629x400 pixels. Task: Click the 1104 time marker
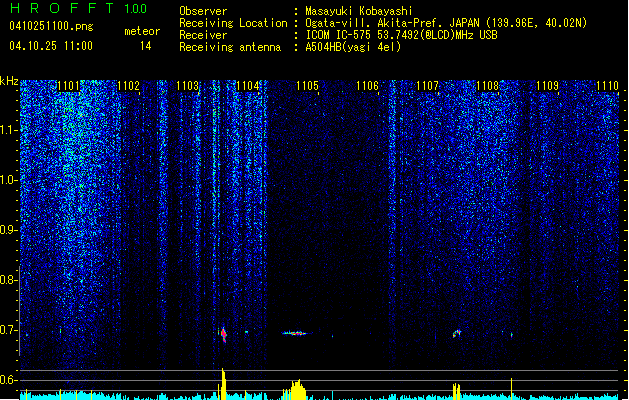(248, 86)
